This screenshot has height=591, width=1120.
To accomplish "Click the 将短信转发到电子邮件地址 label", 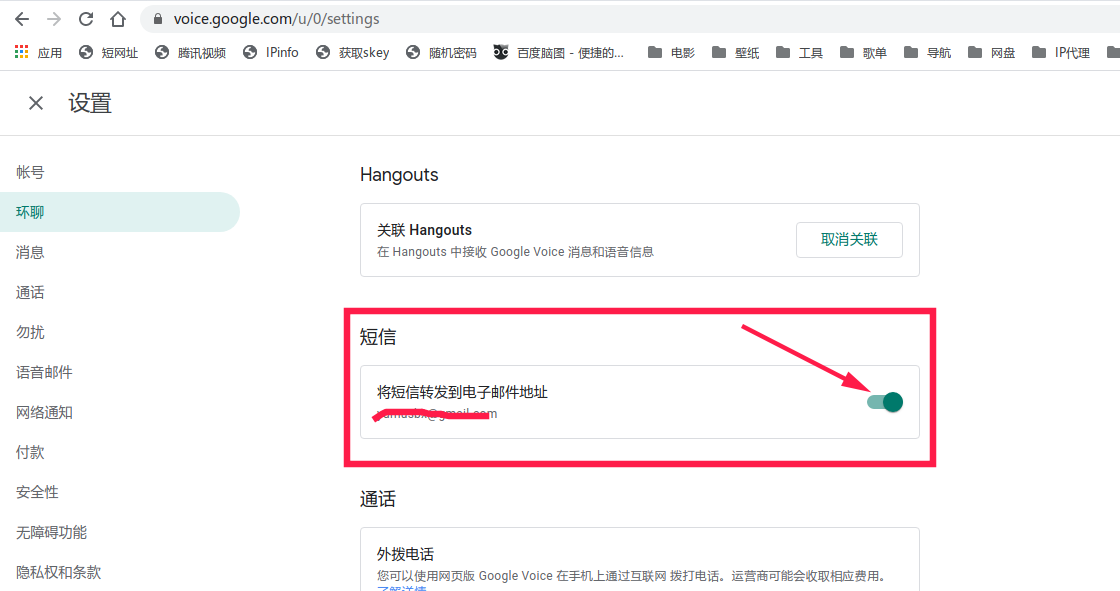I will tap(462, 392).
